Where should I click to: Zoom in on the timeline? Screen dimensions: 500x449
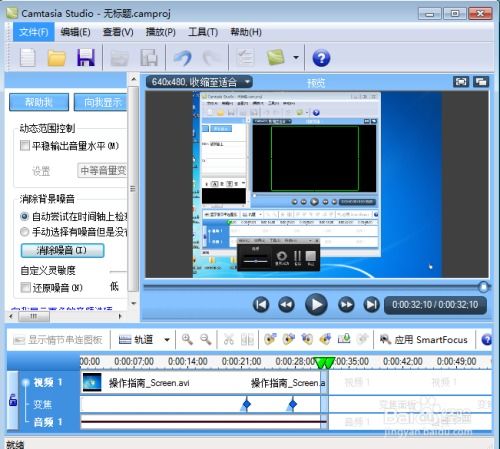(x=187, y=340)
